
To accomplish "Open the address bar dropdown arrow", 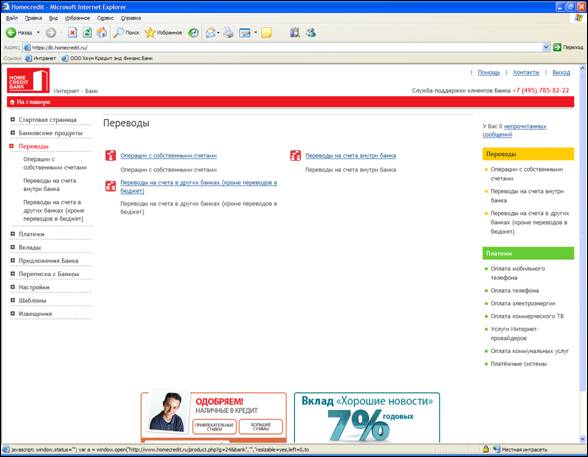I will click(x=546, y=47).
